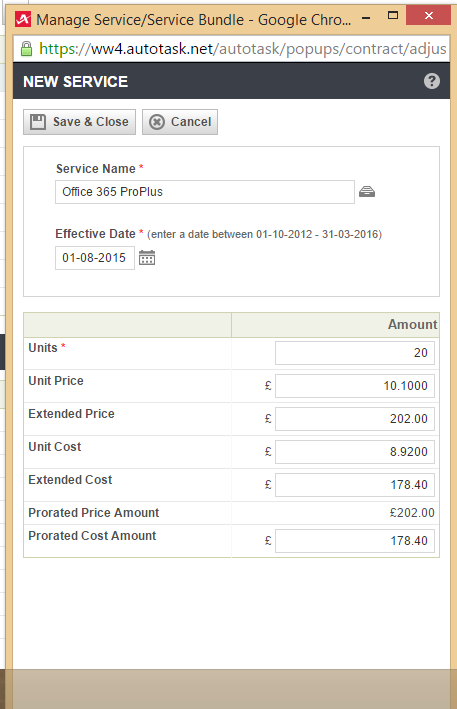Click the Unit Cost field 8.9200
457x709 pixels.
coord(355,452)
